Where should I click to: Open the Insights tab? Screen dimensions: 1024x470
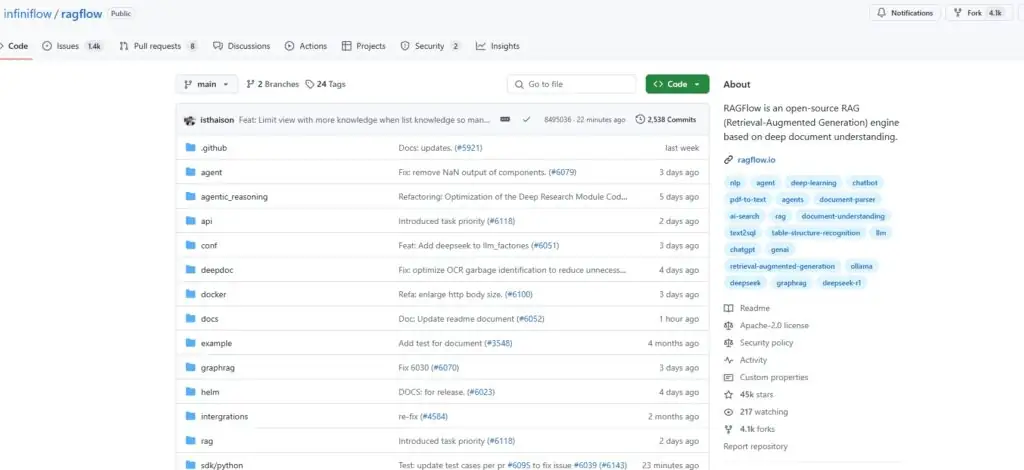point(497,46)
